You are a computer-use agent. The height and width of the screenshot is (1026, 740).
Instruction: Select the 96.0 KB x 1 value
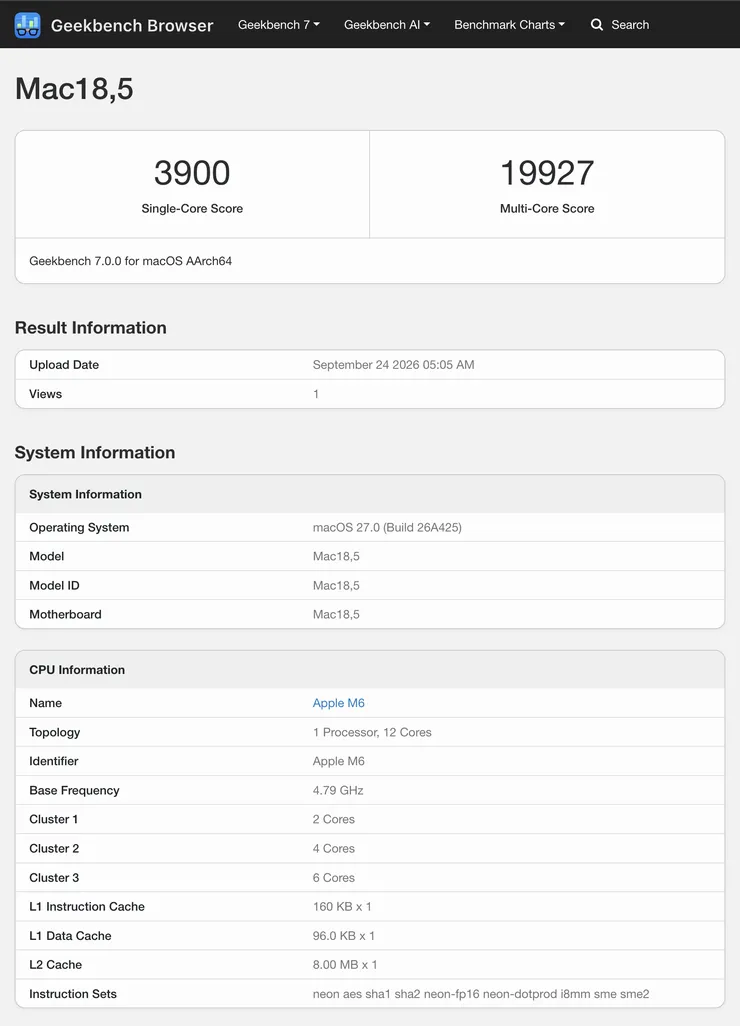coord(344,936)
